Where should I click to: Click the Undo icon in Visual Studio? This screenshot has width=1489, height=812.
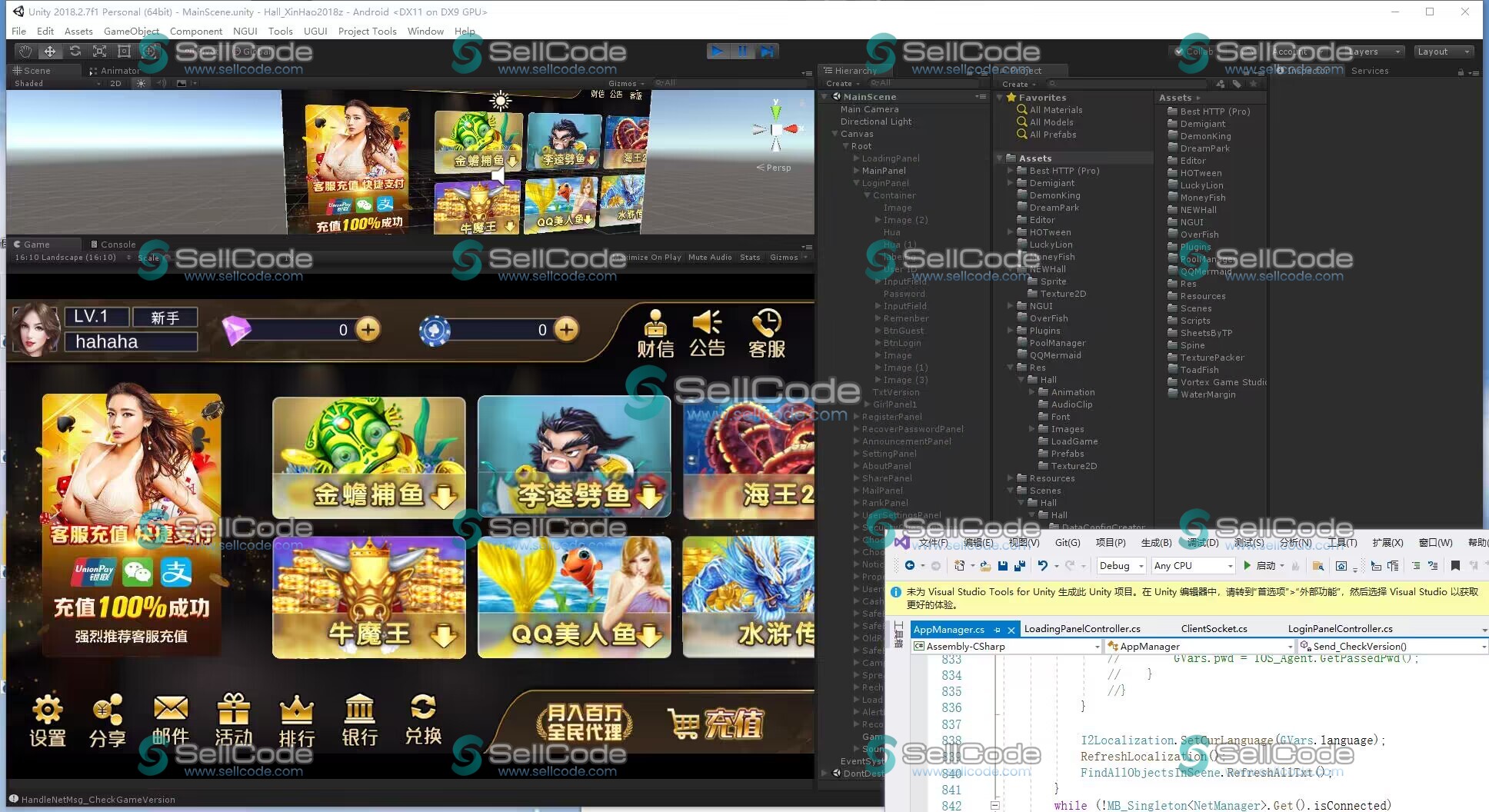(1042, 566)
